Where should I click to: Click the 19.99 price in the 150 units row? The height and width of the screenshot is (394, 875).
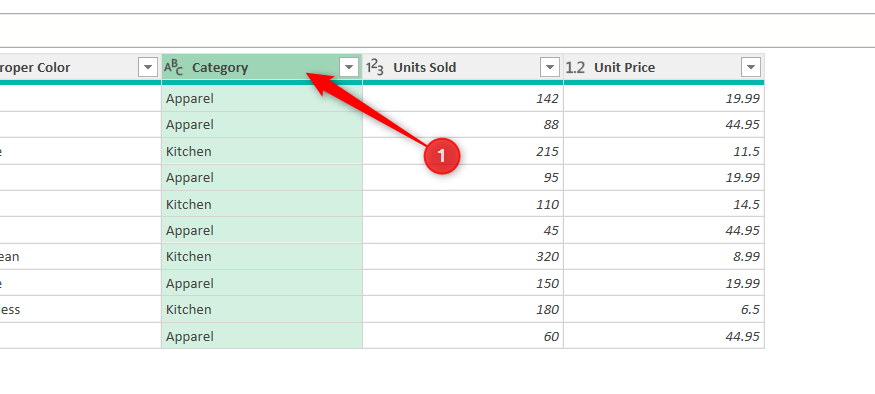pyautogui.click(x=664, y=283)
